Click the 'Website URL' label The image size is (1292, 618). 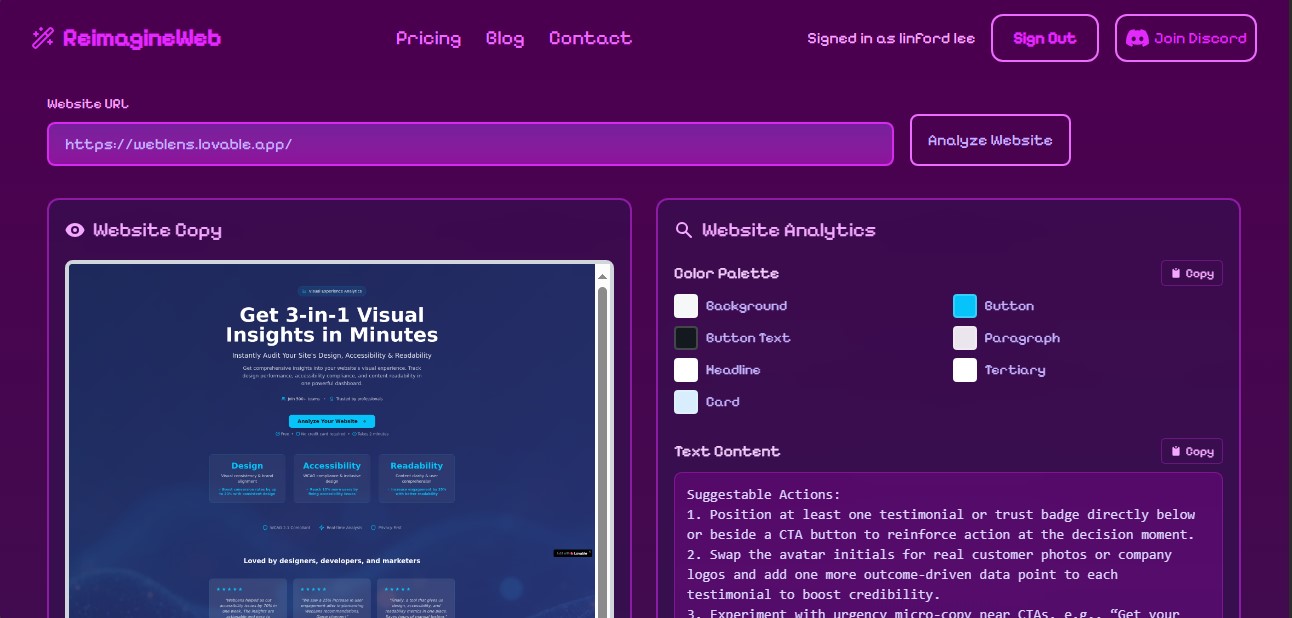(x=88, y=103)
